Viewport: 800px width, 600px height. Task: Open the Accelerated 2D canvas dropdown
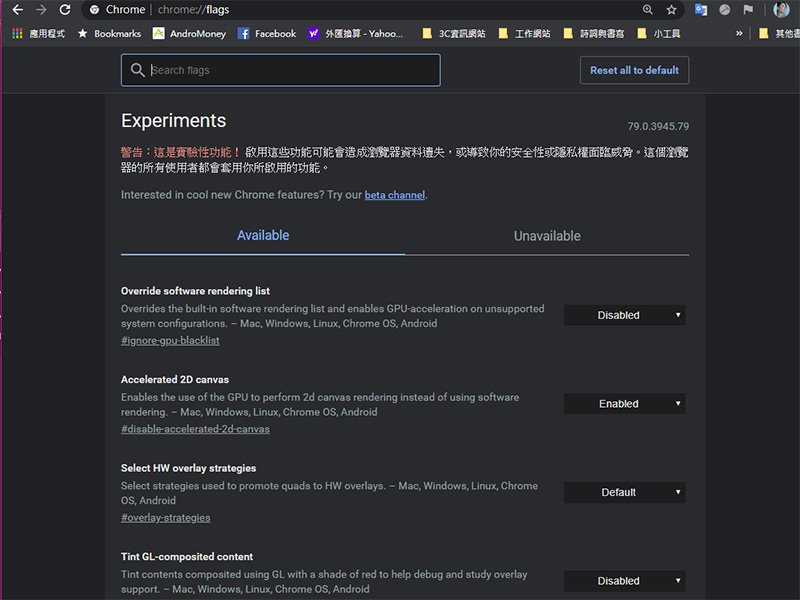click(x=625, y=404)
